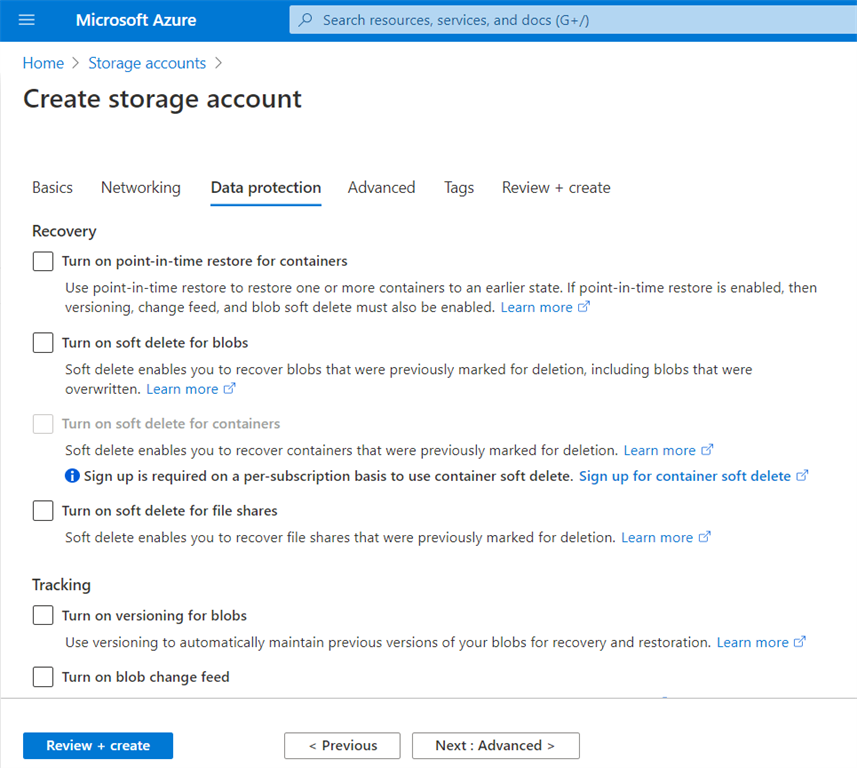Open the portal hamburger menu
Viewport: 857px width, 768px height.
coord(26,20)
